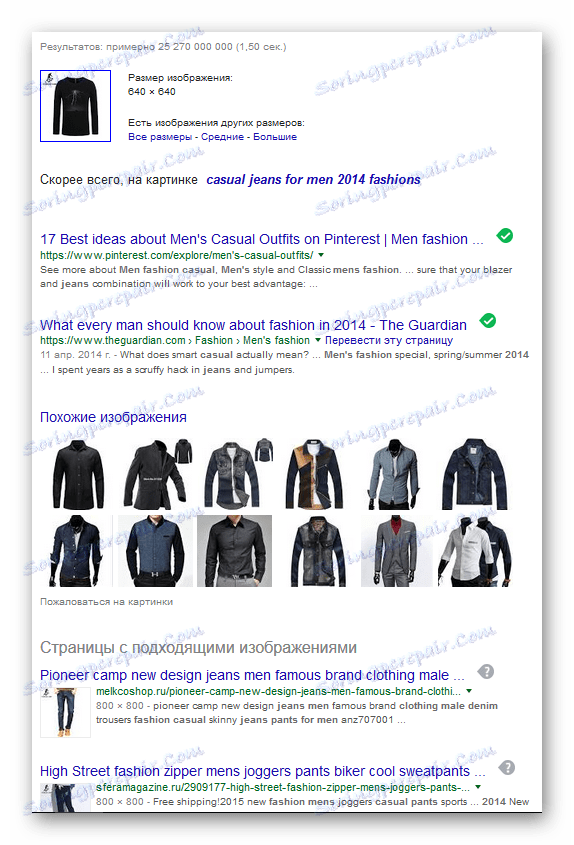Viewport: 574px width, 845px height.
Task: Expand dropdown arrow after pinterest.com URL
Action: click(x=321, y=255)
